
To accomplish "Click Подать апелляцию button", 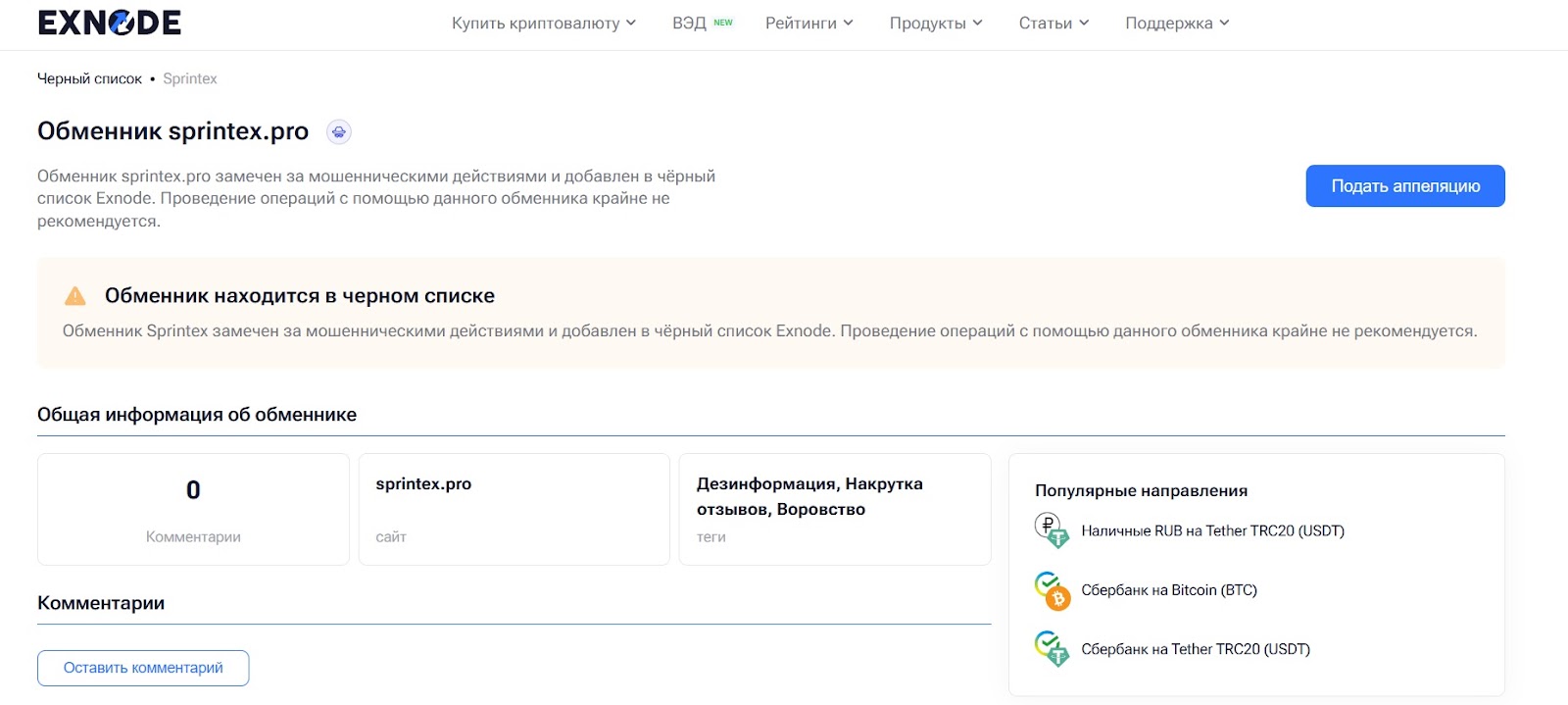I will pos(1405,186).
